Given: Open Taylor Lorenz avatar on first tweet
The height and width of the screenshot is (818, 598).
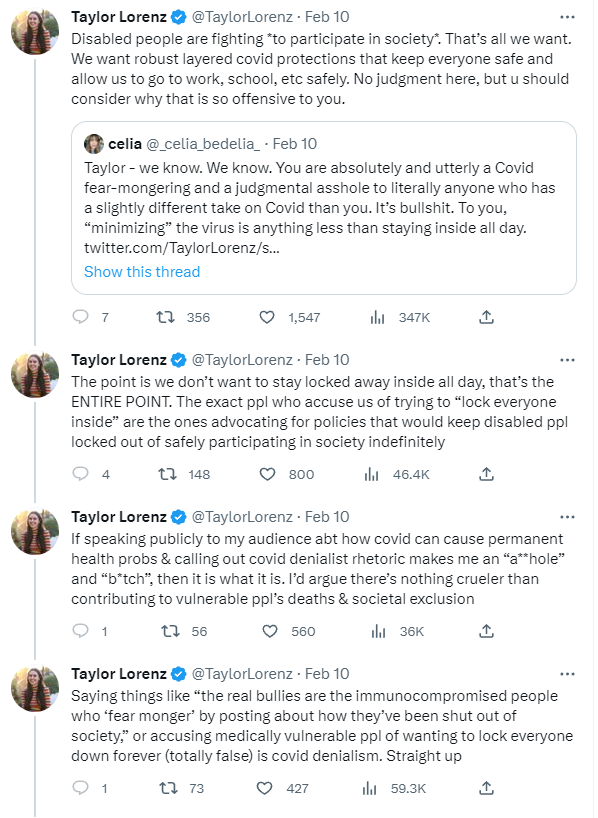Looking at the screenshot, I should (35, 32).
